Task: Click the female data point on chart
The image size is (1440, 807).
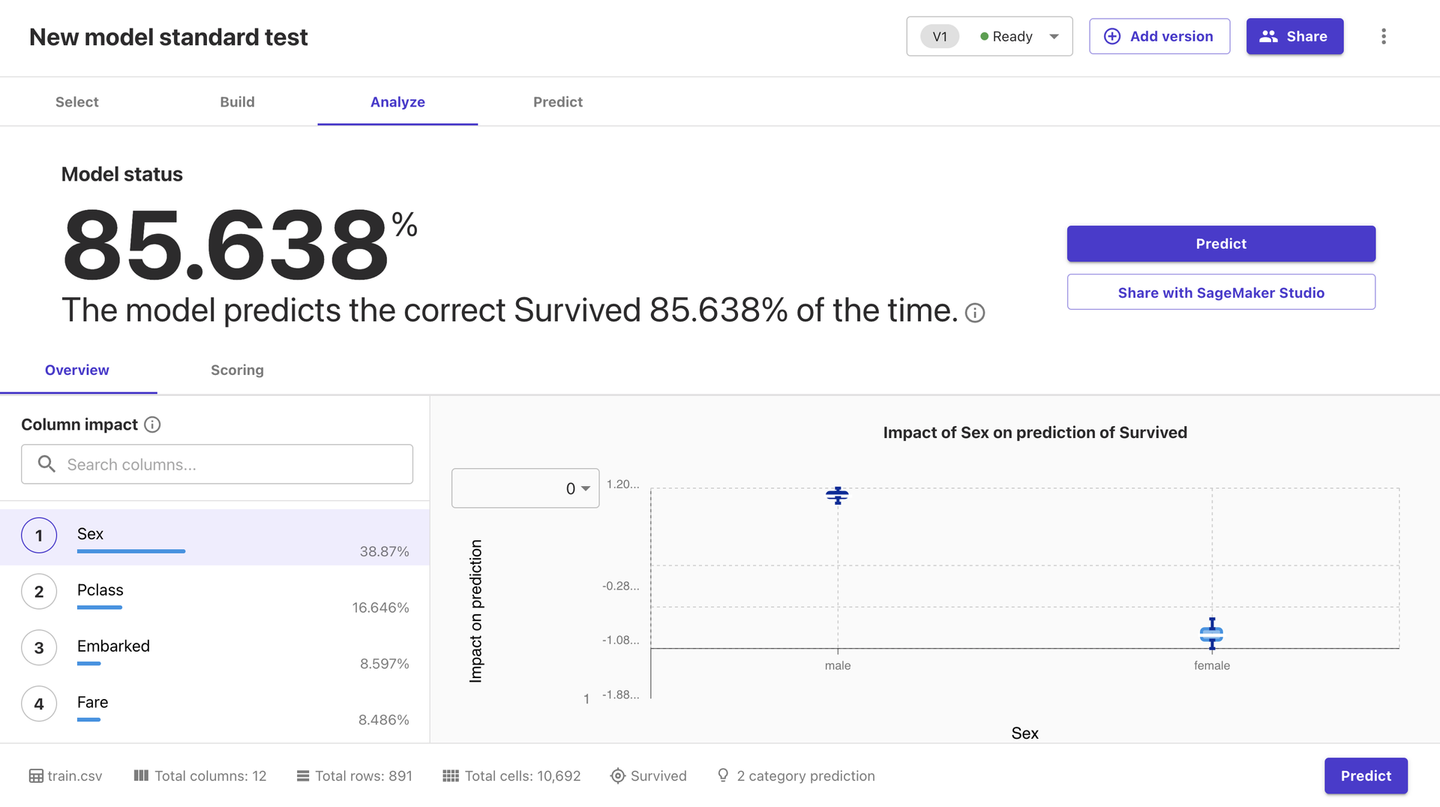Action: [1211, 634]
